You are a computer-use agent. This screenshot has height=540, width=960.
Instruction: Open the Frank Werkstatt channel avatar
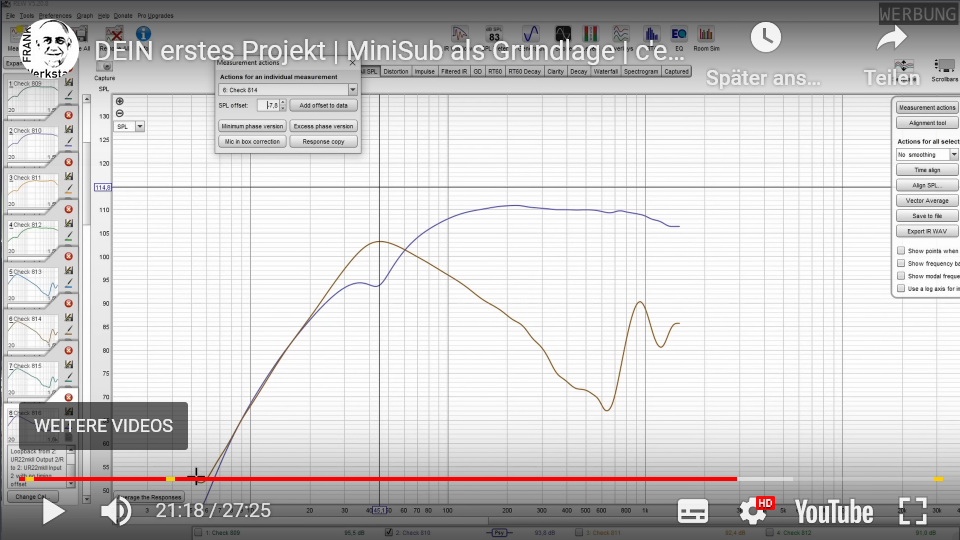coord(48,48)
